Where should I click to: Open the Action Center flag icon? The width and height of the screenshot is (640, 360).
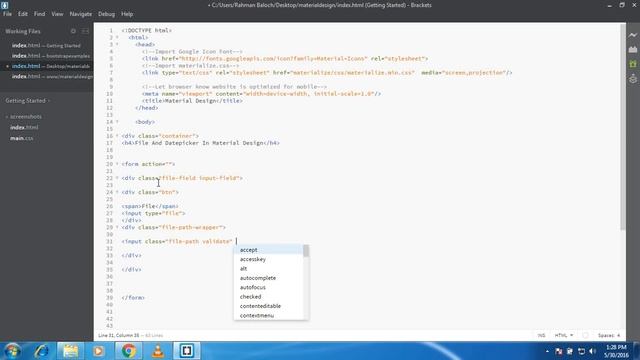(558, 351)
